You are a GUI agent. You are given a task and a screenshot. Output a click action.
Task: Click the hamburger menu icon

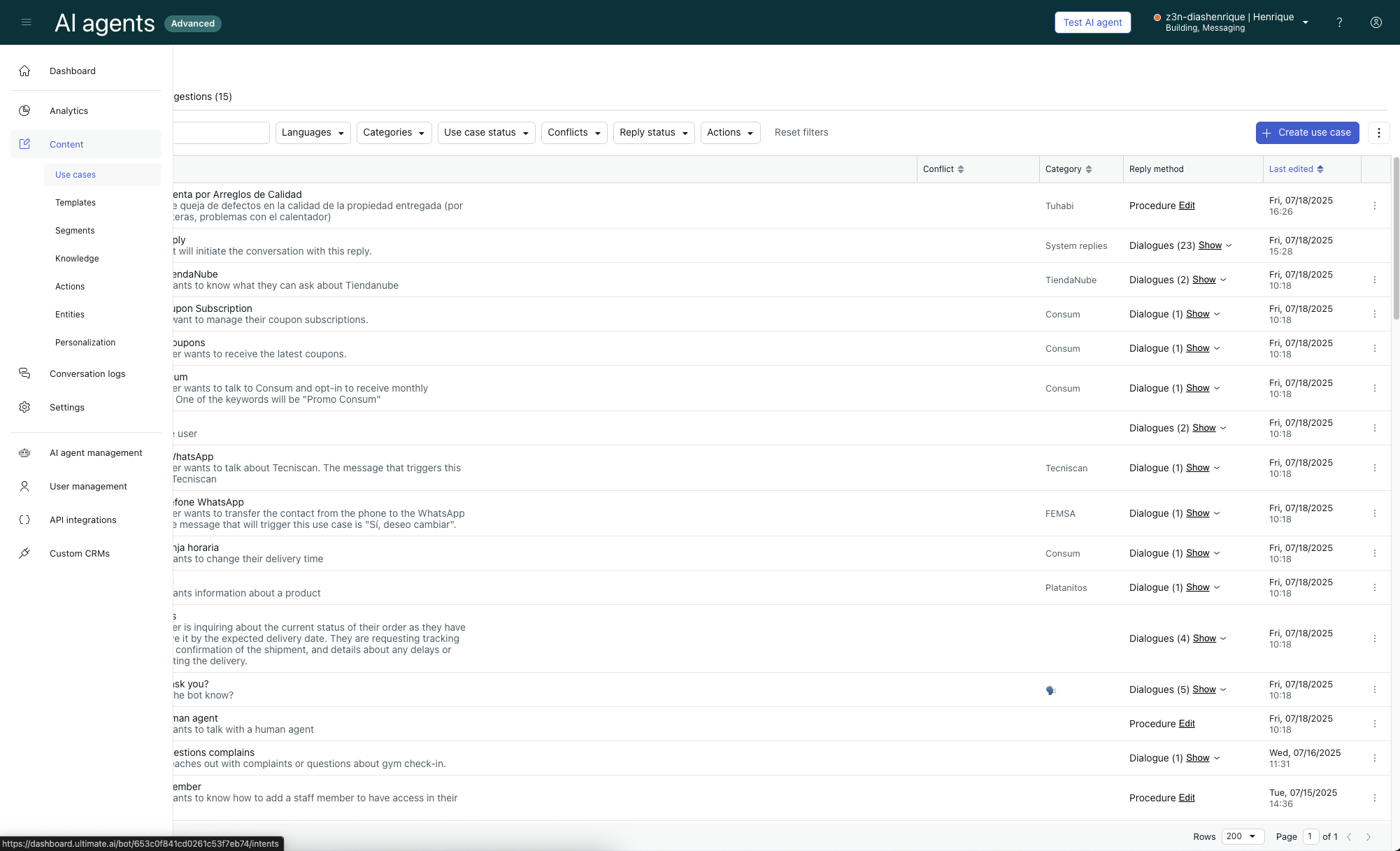[27, 22]
